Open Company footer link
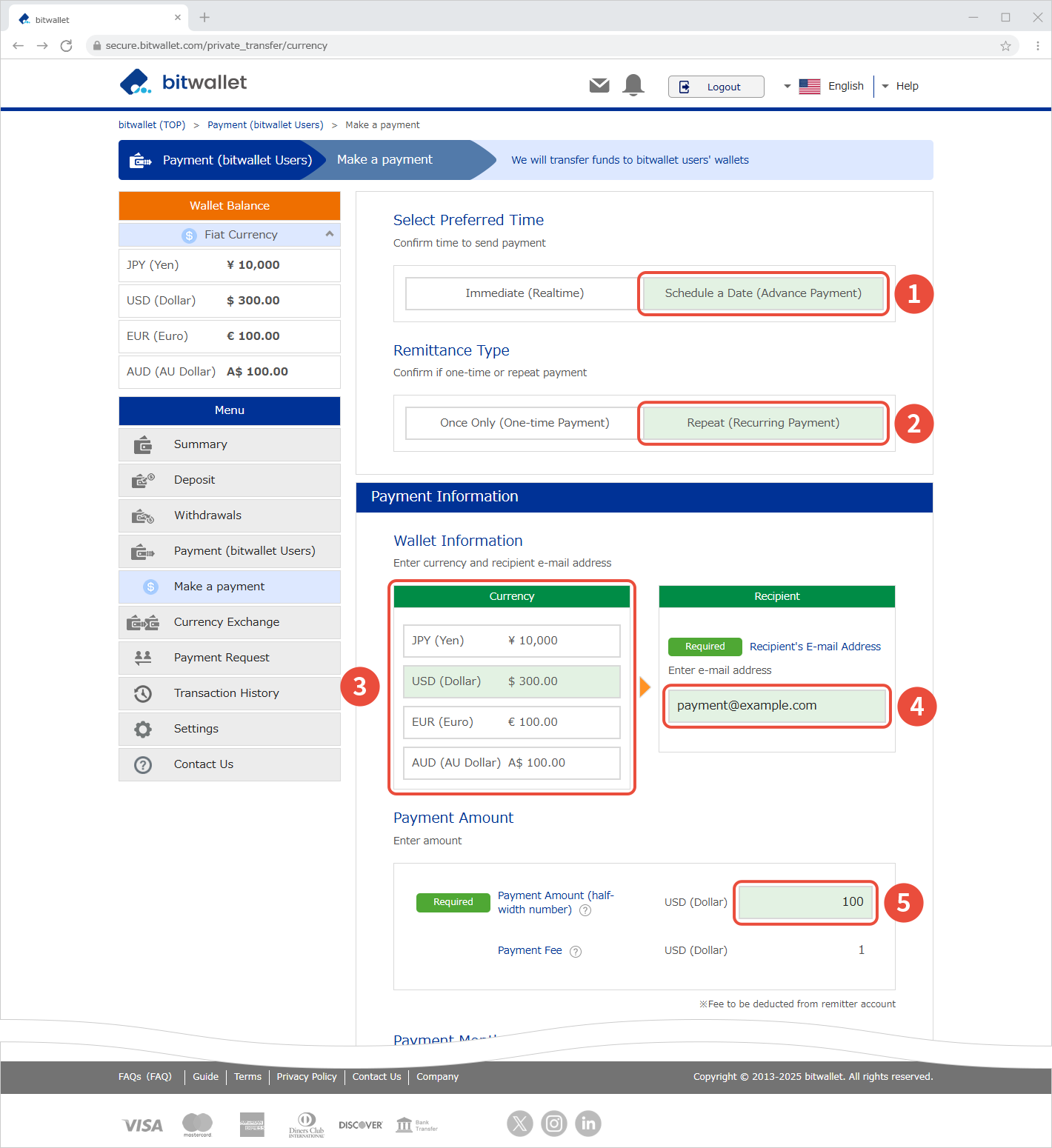The width and height of the screenshot is (1052, 1148). 437,1077
